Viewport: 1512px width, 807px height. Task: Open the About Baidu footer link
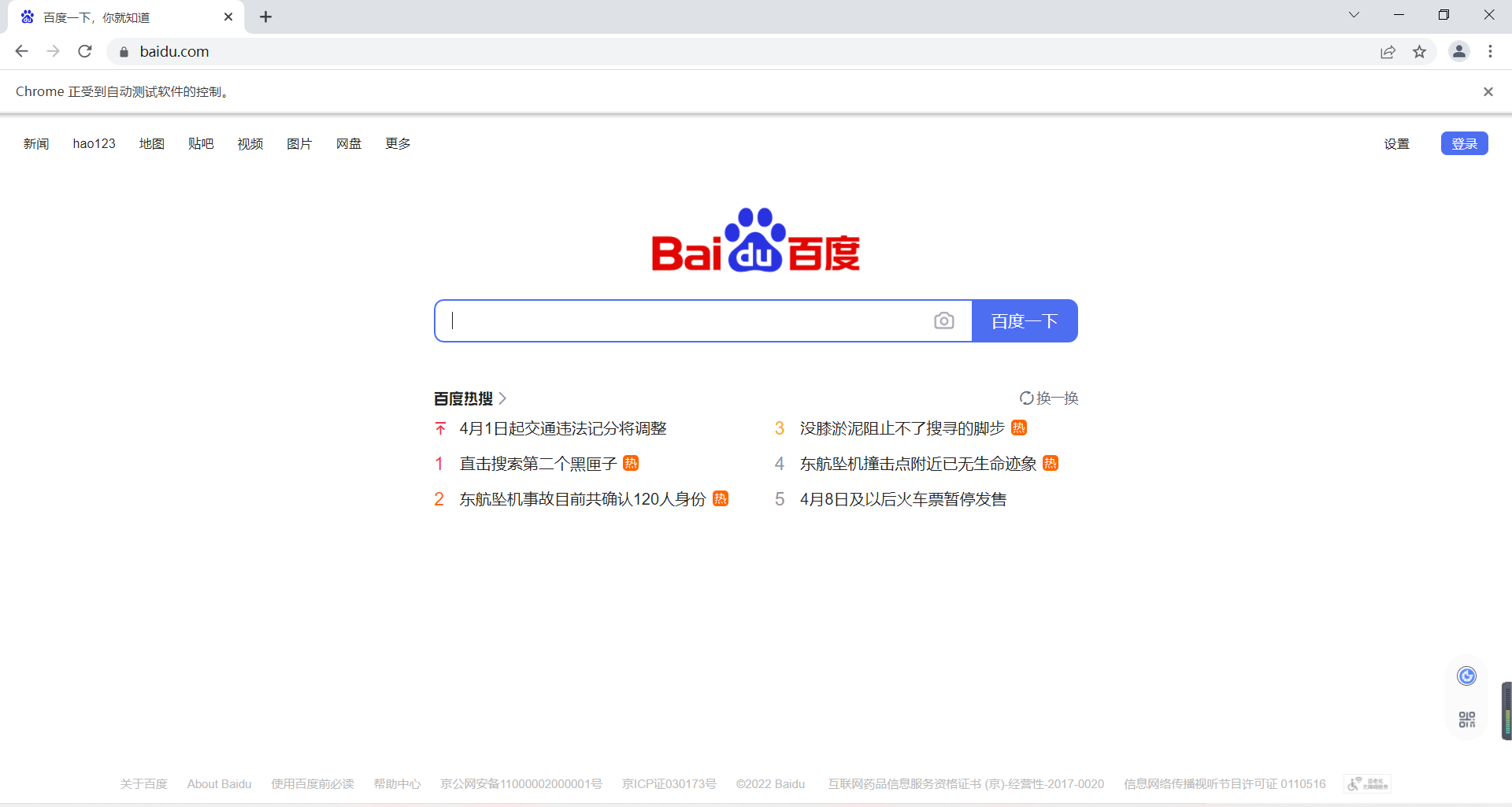(219, 783)
